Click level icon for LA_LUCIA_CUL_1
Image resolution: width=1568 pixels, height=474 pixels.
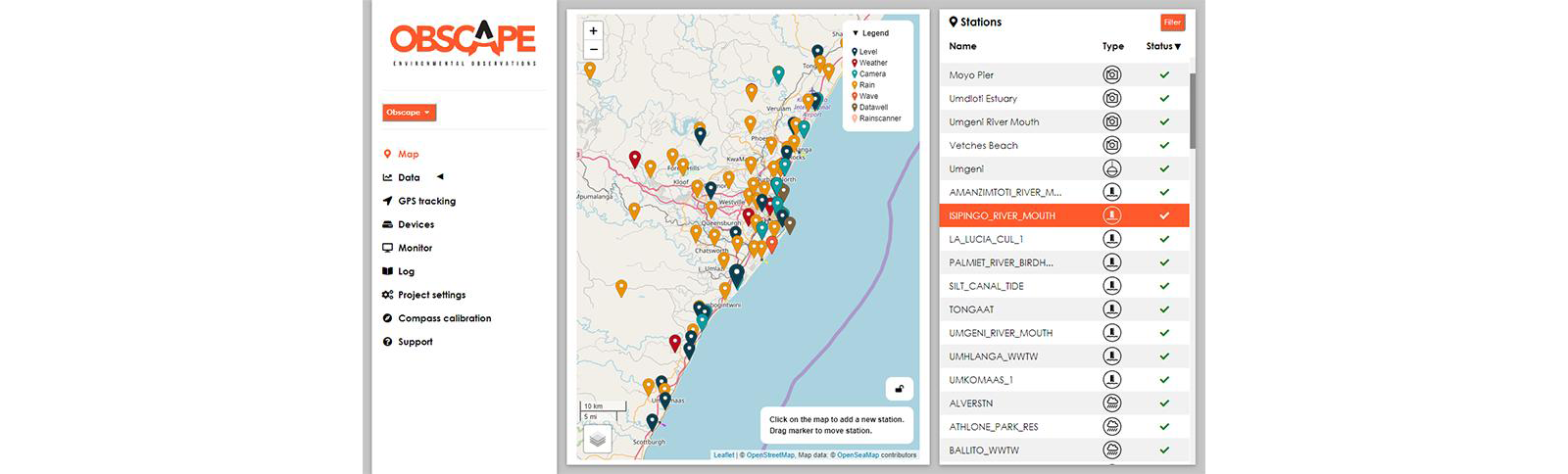[1111, 239]
